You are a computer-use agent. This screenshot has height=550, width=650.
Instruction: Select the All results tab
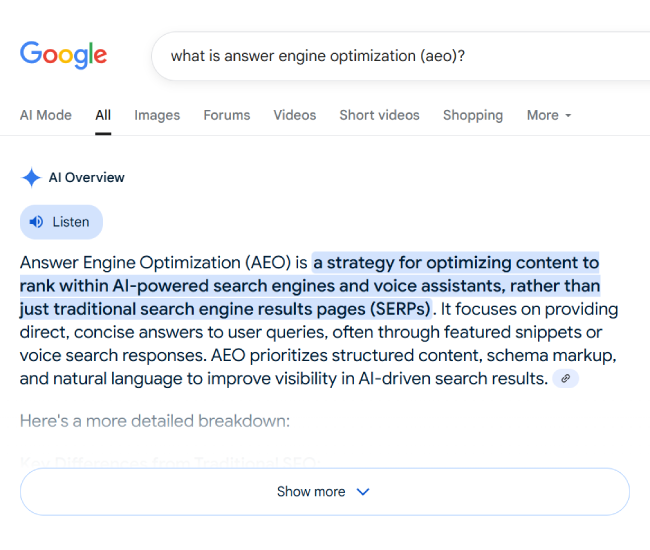pos(103,115)
